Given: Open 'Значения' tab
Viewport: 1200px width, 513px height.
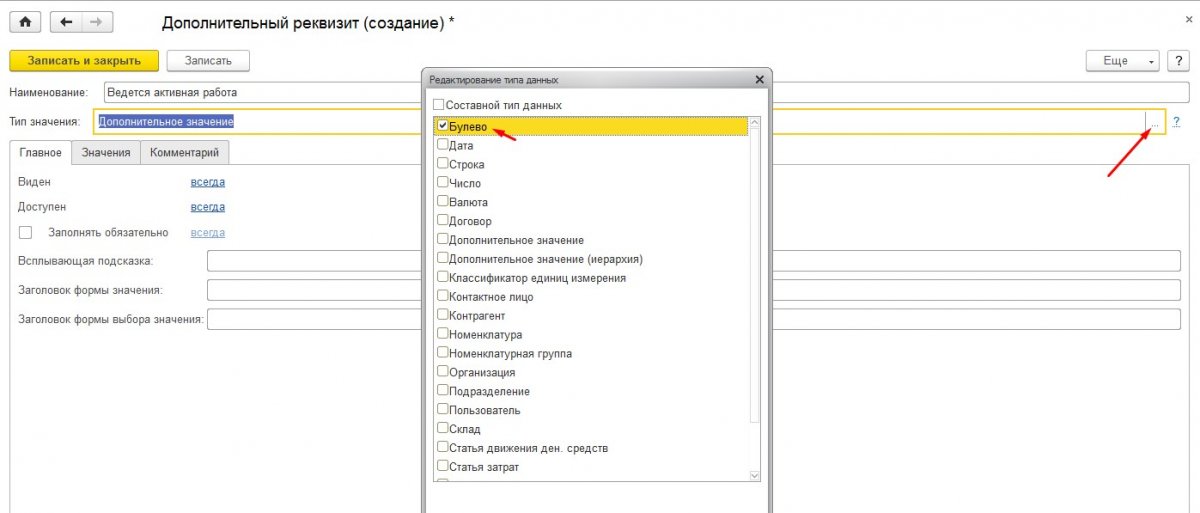Looking at the screenshot, I should pyautogui.click(x=106, y=152).
